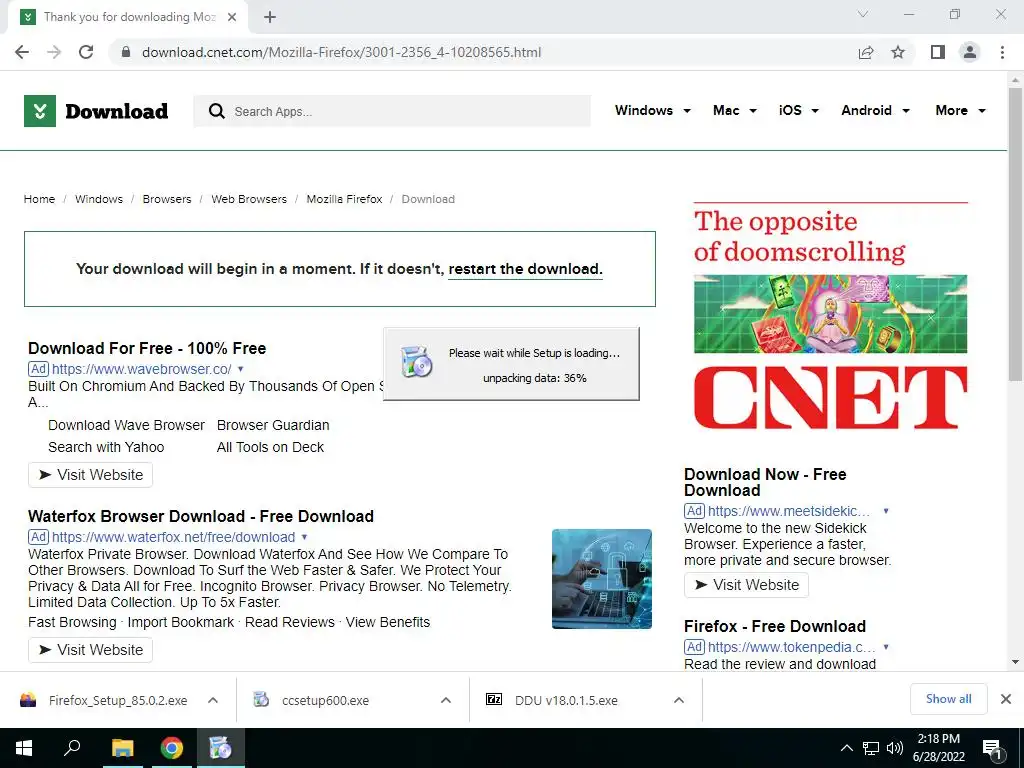Click the padlock site info icon

[x=126, y=52]
